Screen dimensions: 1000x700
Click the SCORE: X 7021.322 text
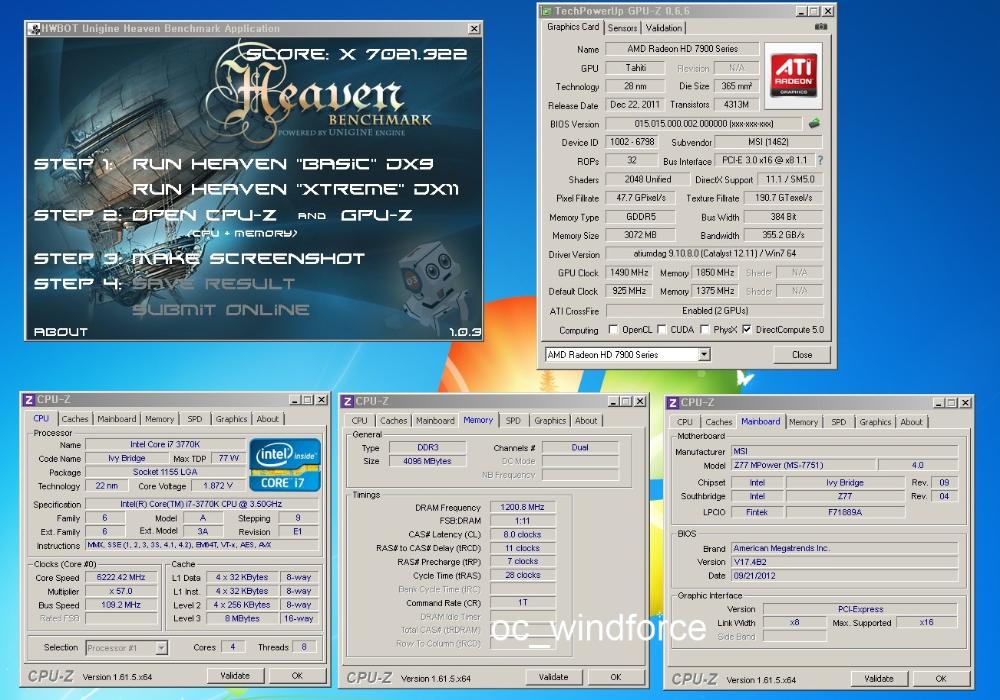point(357,54)
